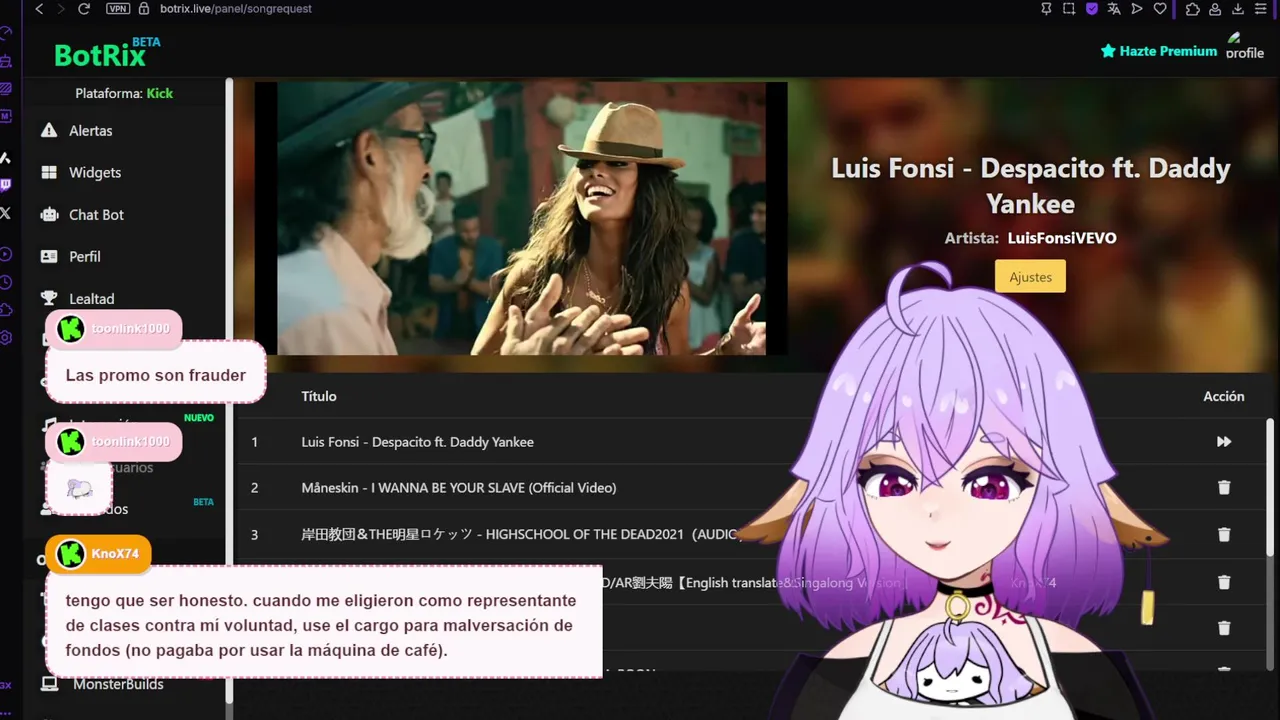
Task: Click the Widgets grid icon
Action: point(49,173)
